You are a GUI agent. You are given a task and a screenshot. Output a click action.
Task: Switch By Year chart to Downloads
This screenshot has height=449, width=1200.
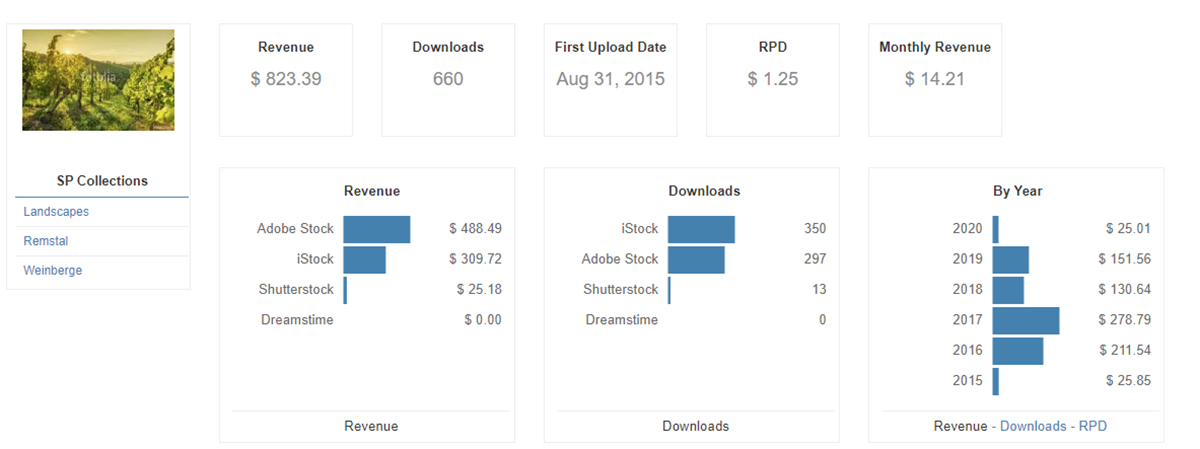pyautogui.click(x=1033, y=426)
